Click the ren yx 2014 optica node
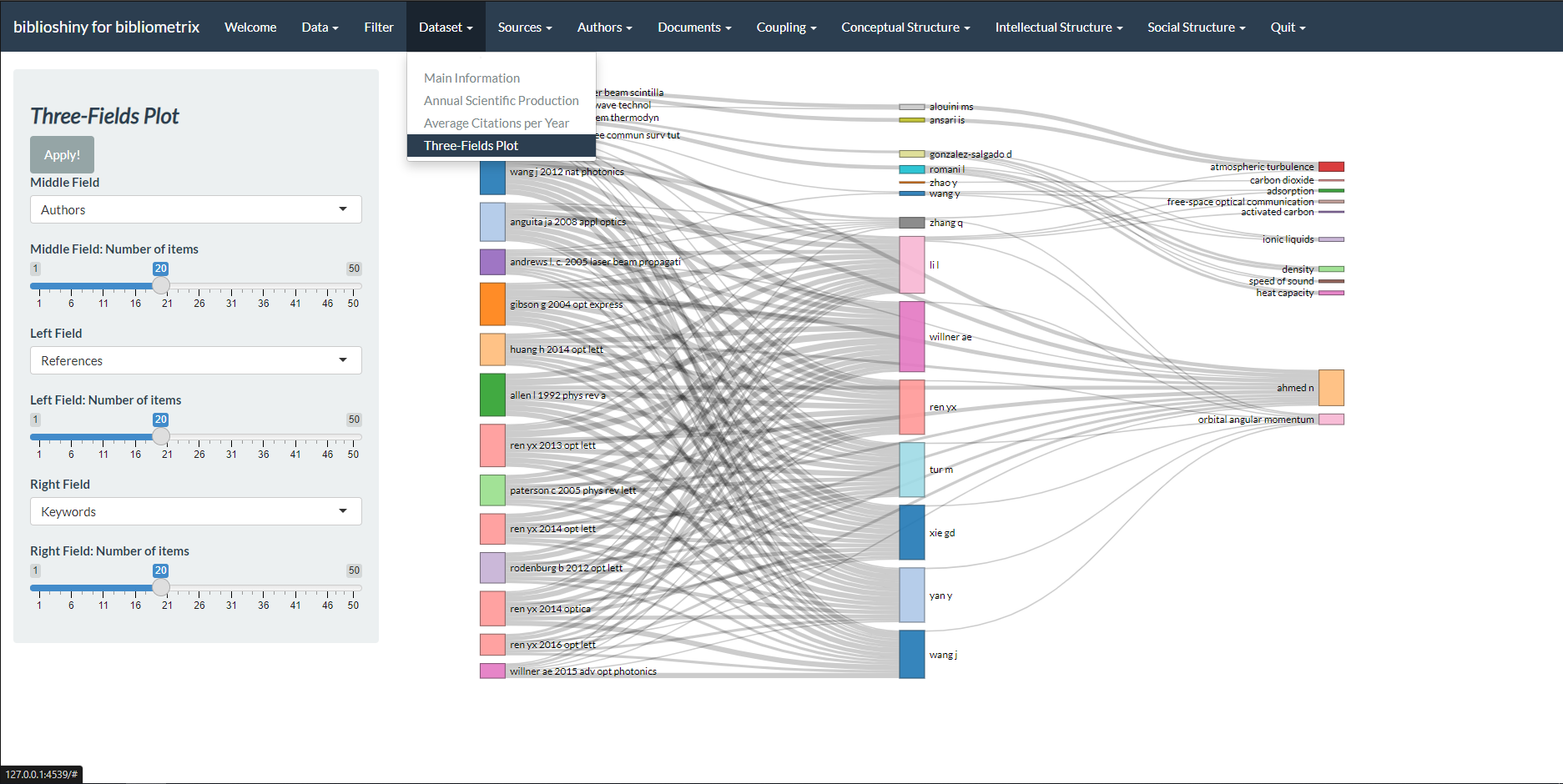1563x784 pixels. pyautogui.click(x=492, y=609)
